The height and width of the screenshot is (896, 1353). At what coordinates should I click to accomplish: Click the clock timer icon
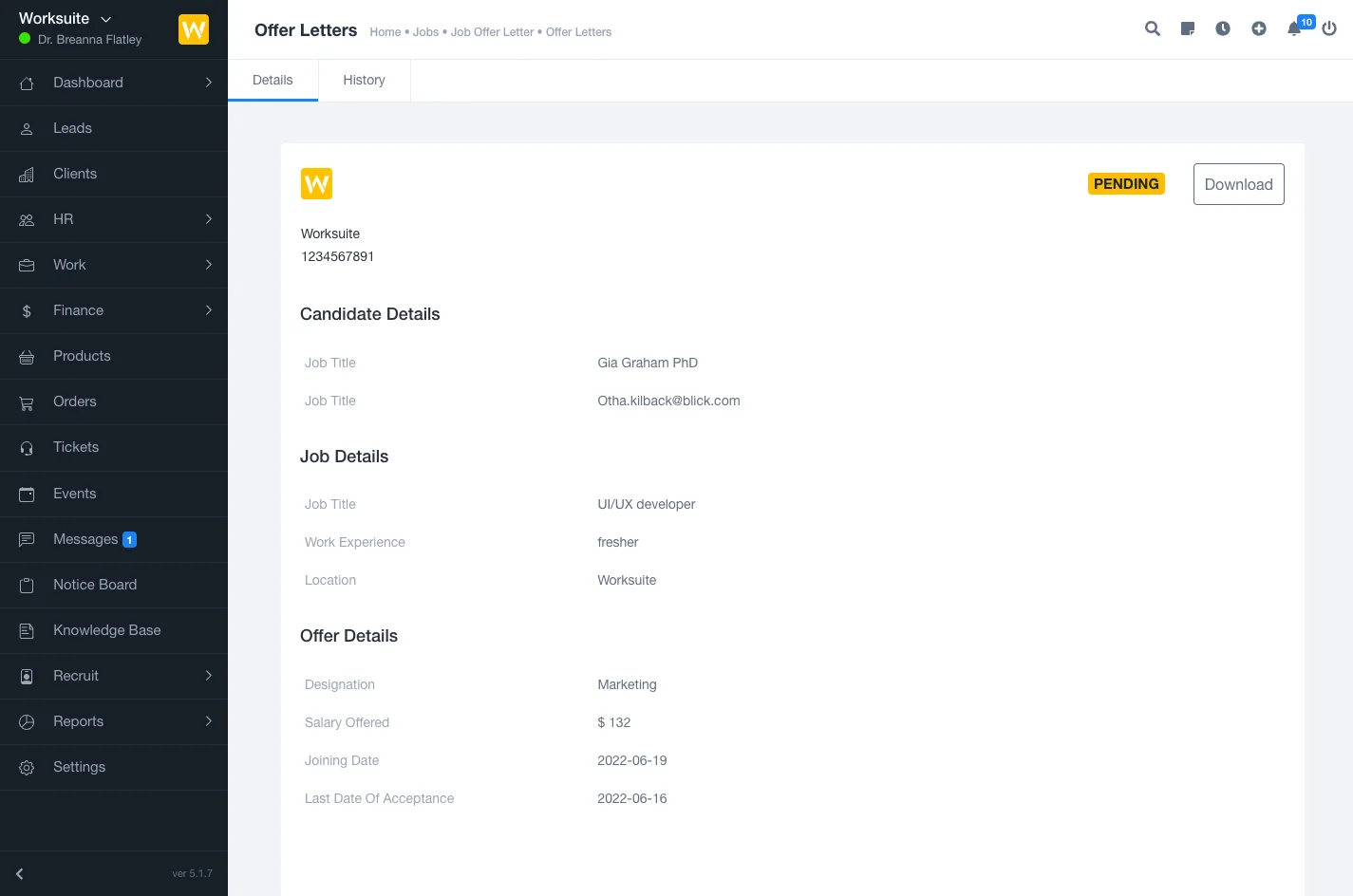coord(1223,28)
